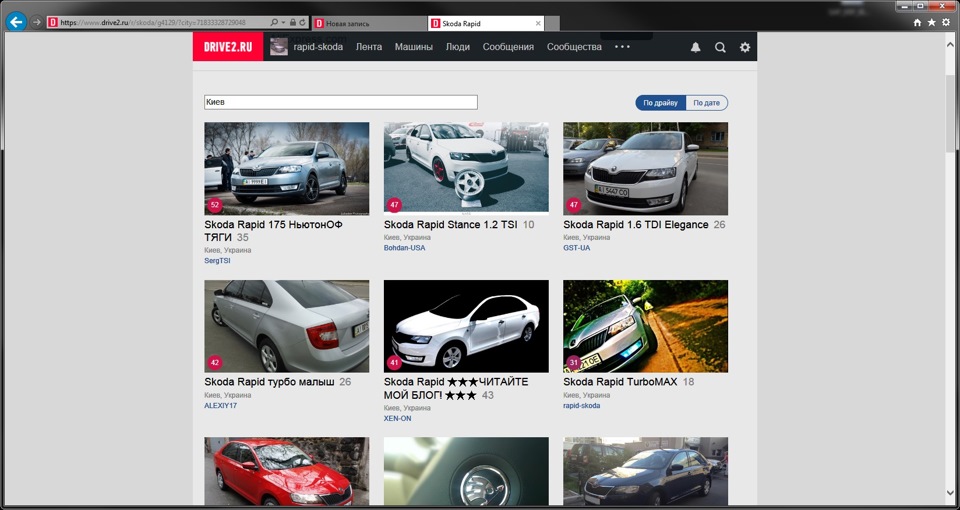Open the address bar dropdown arrow
This screenshot has width=960, height=510.
(283, 23)
